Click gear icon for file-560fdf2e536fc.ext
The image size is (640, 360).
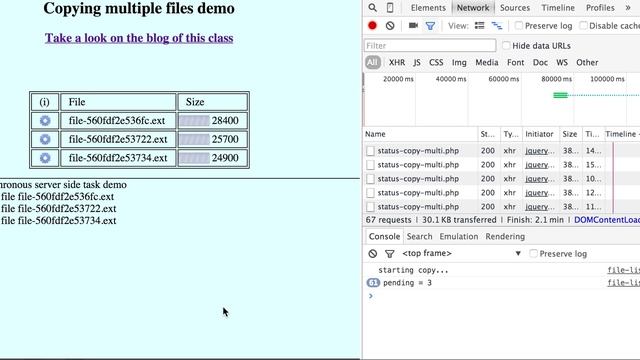(x=45, y=121)
